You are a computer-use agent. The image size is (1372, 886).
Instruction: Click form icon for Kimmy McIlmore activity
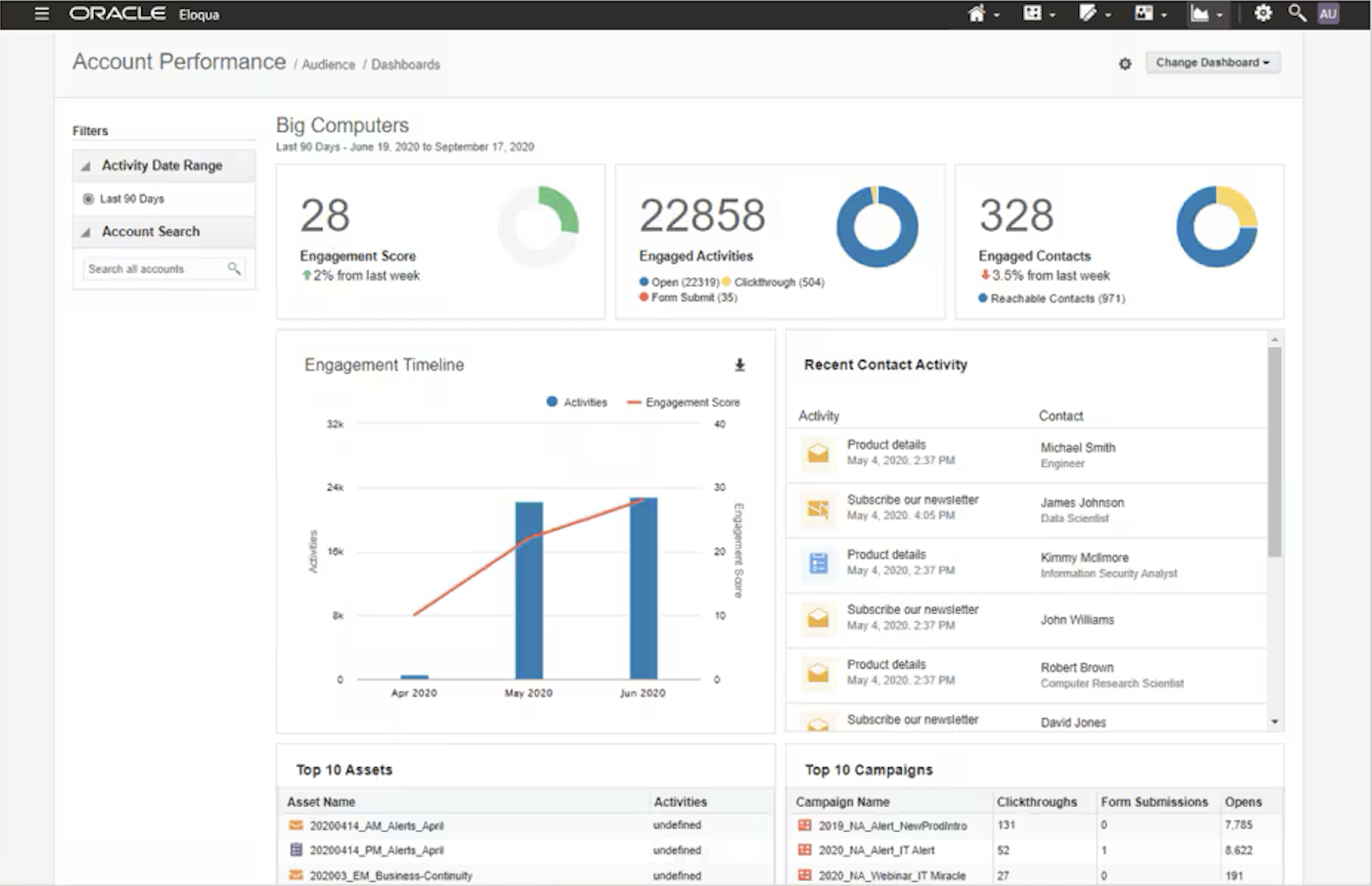coord(818,563)
